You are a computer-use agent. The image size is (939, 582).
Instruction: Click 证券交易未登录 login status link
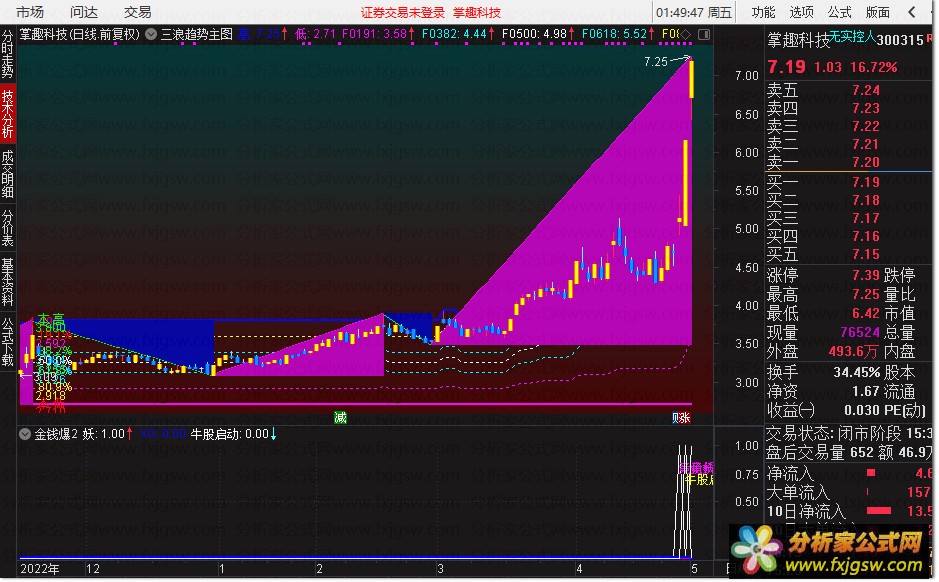403,13
